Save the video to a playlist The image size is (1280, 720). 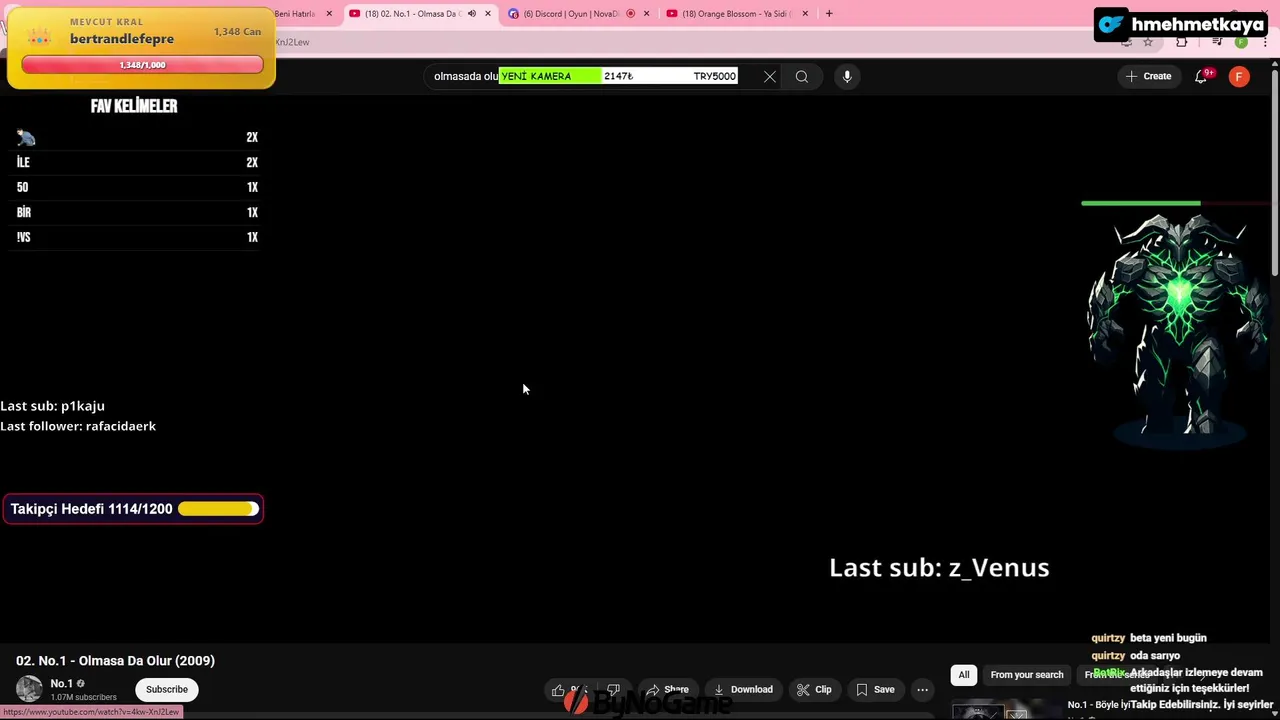tap(875, 689)
